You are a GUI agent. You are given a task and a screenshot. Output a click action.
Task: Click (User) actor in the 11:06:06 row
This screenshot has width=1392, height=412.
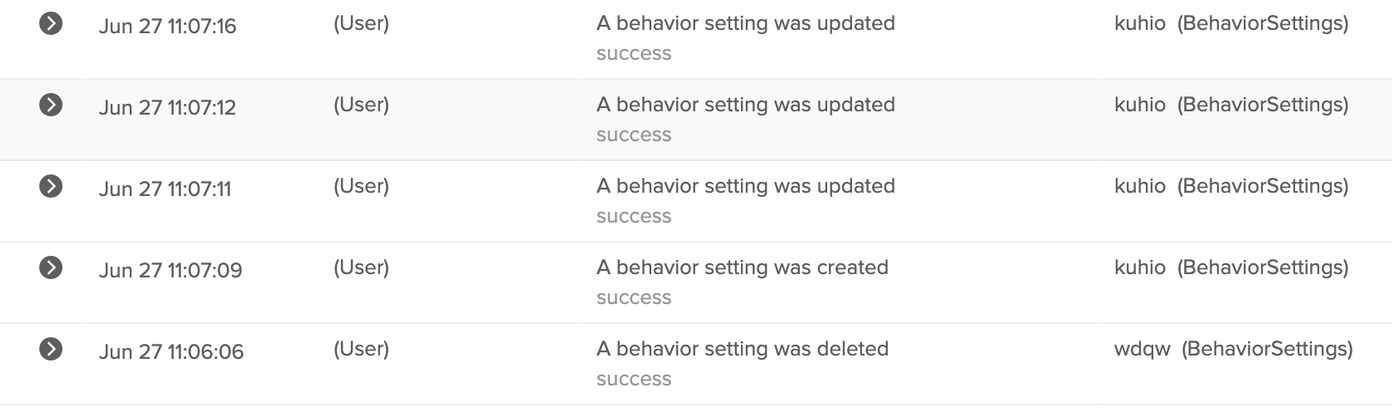point(361,349)
